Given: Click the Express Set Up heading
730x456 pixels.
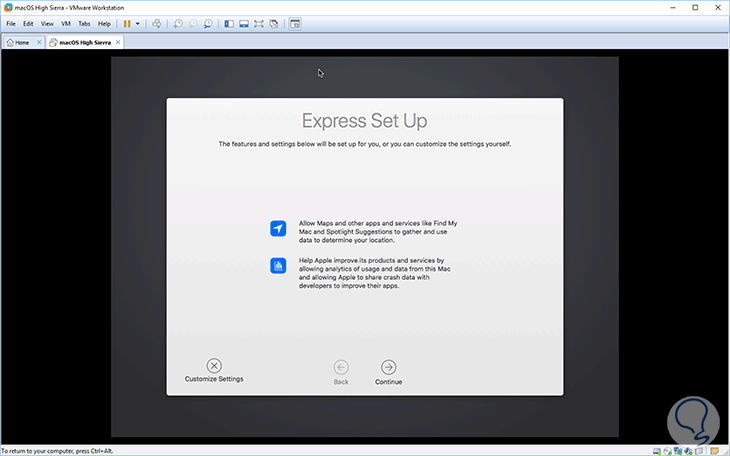Looking at the screenshot, I should [x=365, y=121].
